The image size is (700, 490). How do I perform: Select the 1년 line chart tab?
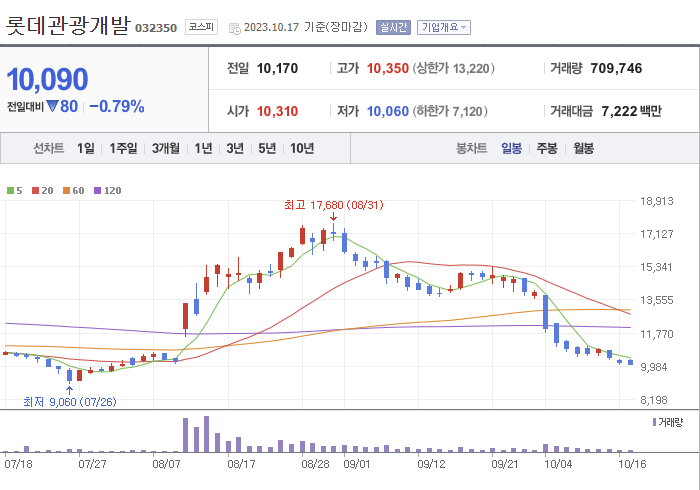[203, 148]
